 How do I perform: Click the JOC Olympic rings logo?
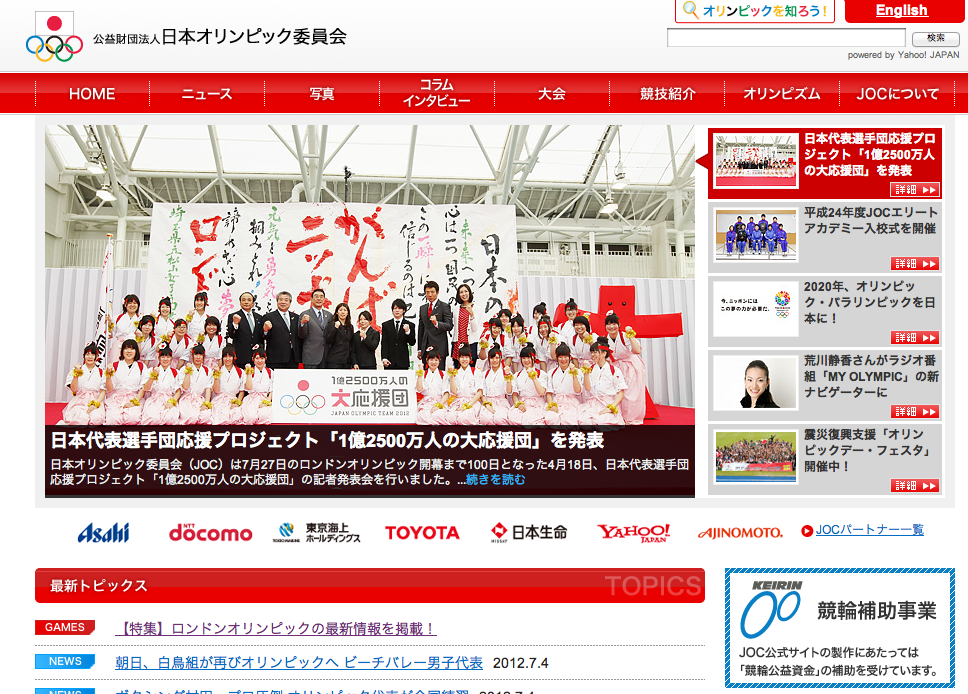[x=54, y=37]
